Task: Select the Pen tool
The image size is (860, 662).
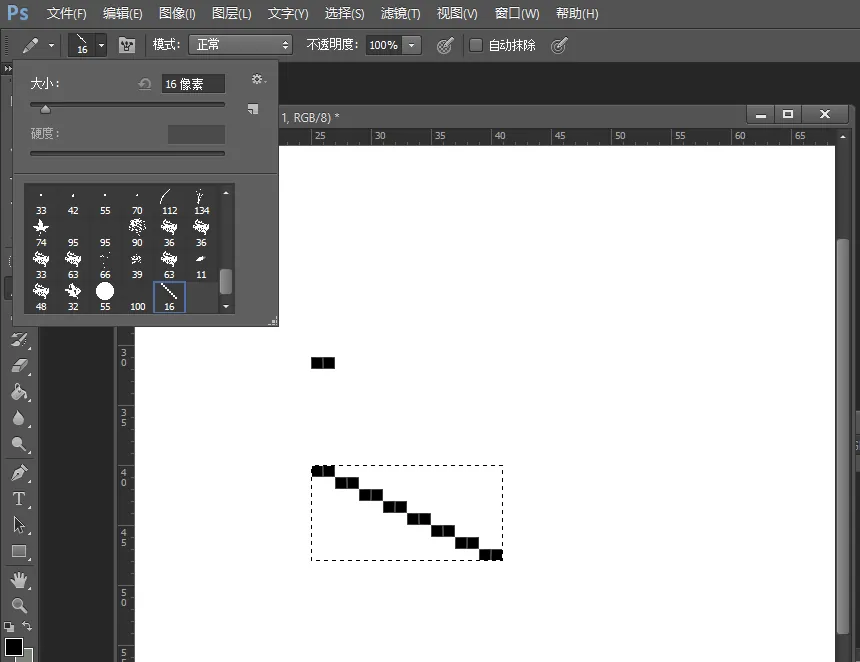Action: 19,473
